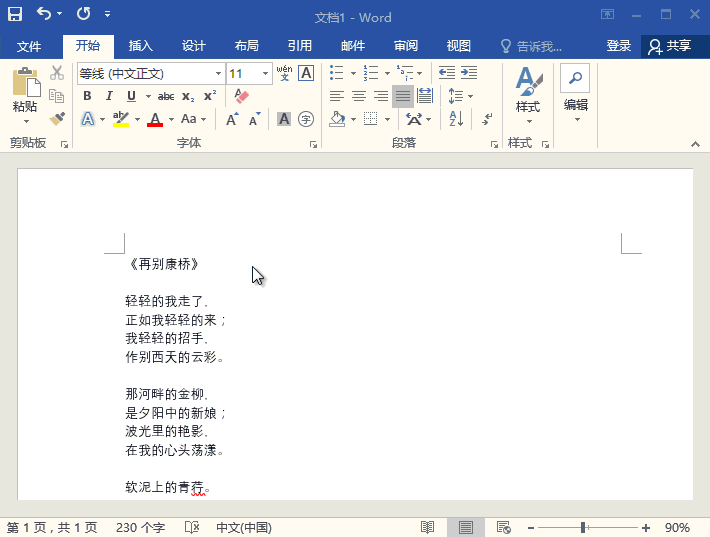Viewport: 710px width, 537px height.
Task: Click the character border icon
Action: pyautogui.click(x=306, y=73)
